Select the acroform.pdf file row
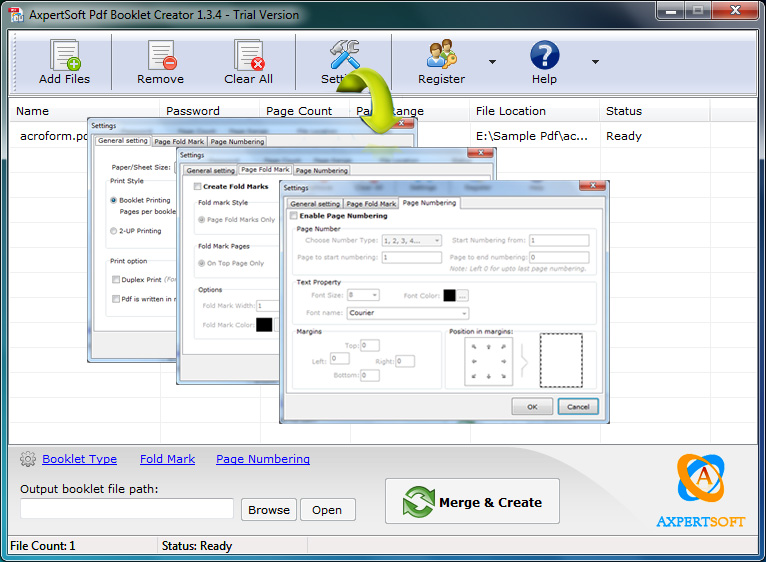The height and width of the screenshot is (562, 766). click(383, 136)
